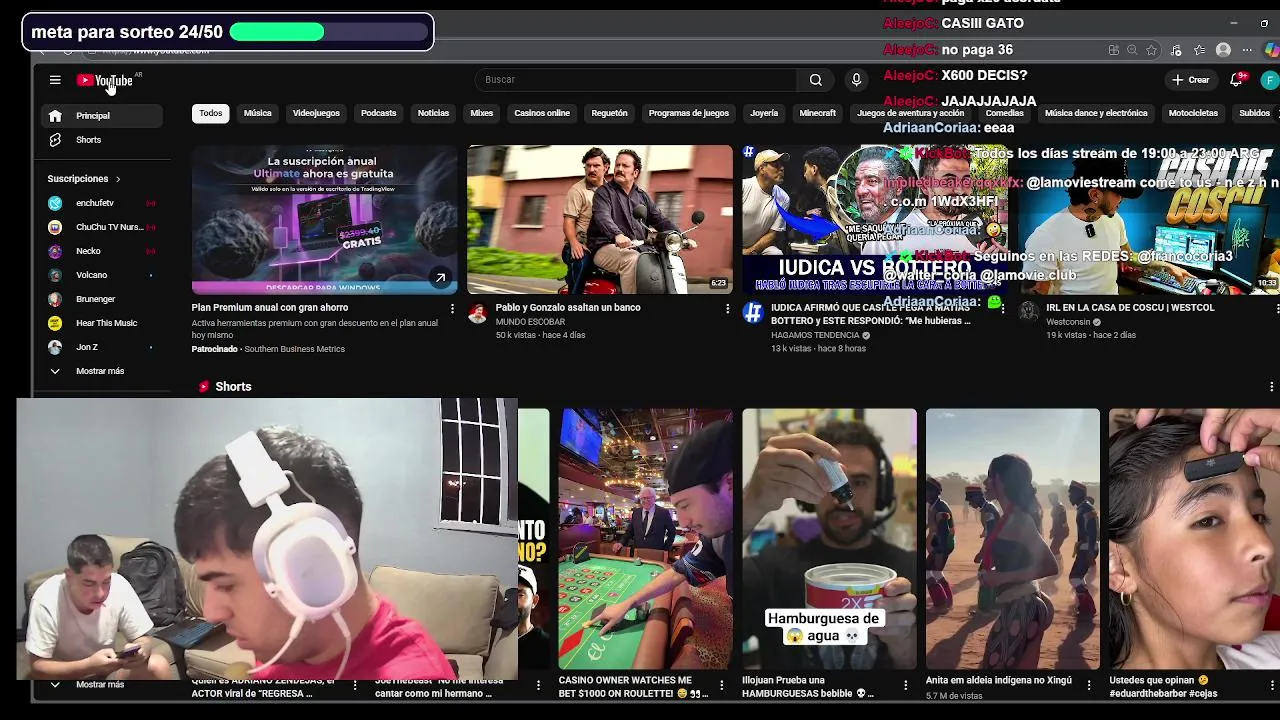The height and width of the screenshot is (720, 1280).
Task: Click the Crear button
Action: (x=1191, y=80)
